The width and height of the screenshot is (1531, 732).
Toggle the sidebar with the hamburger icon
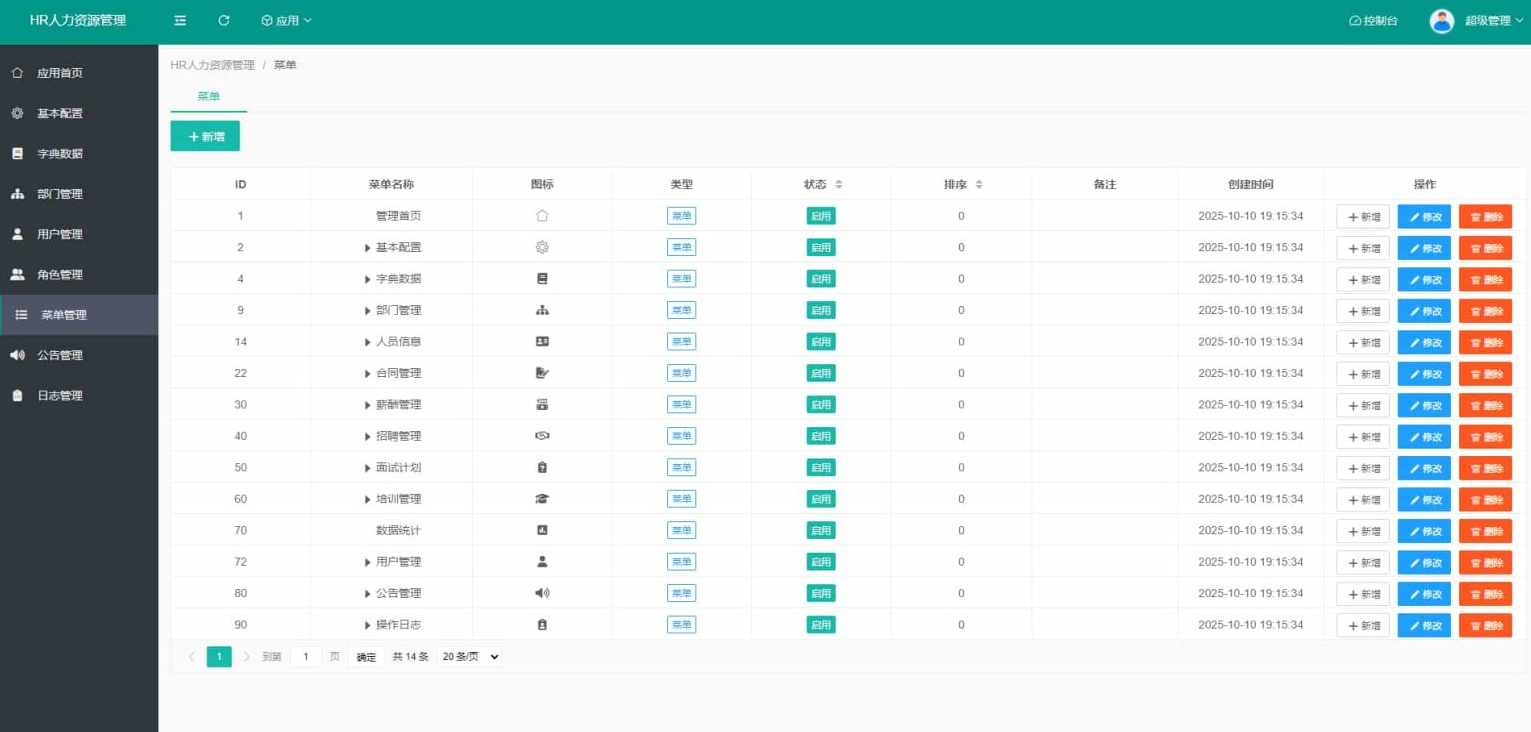pos(180,19)
